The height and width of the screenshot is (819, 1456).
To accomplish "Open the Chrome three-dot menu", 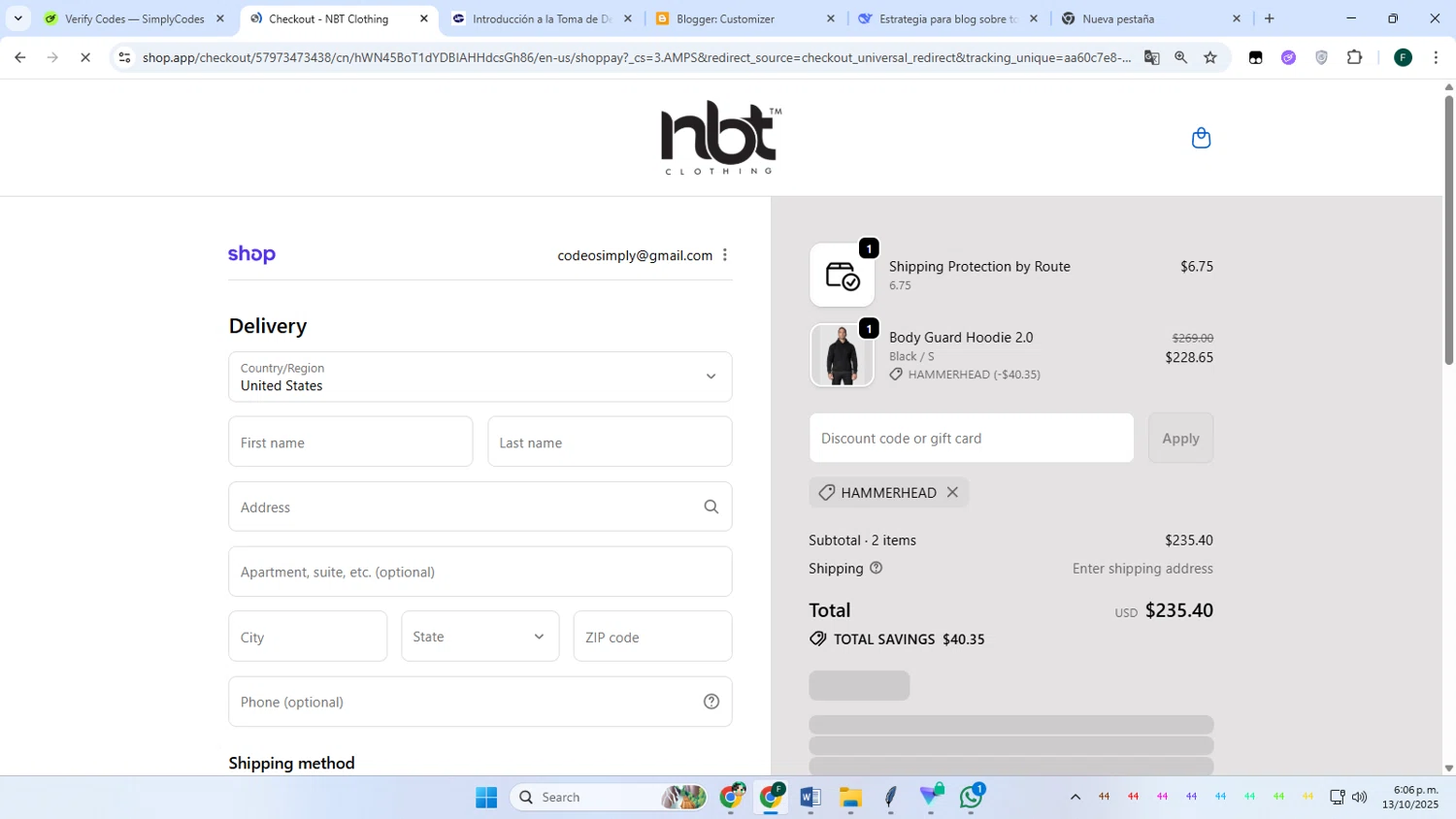I will coord(1436,57).
